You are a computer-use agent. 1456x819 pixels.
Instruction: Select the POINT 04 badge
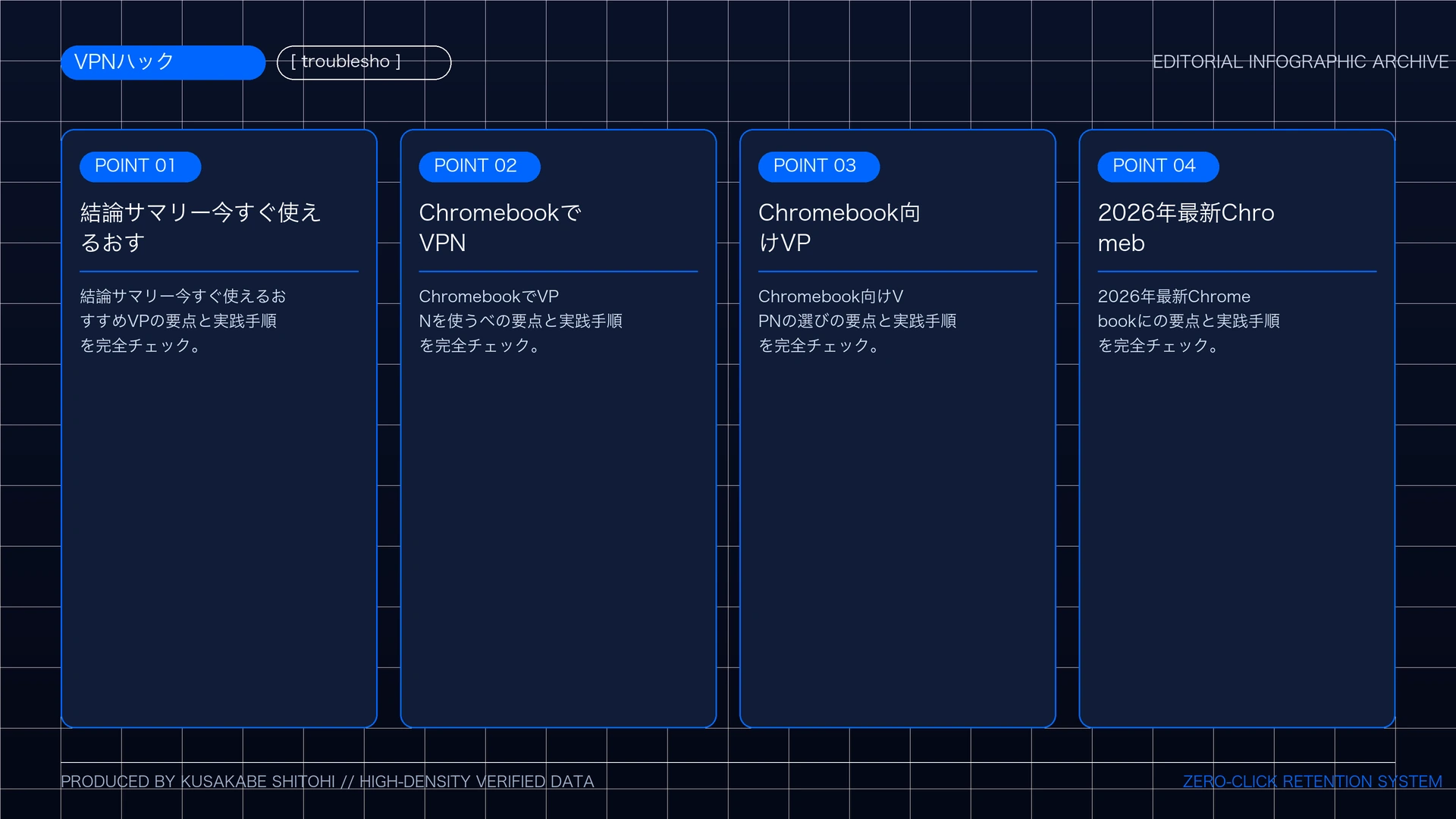click(1158, 166)
